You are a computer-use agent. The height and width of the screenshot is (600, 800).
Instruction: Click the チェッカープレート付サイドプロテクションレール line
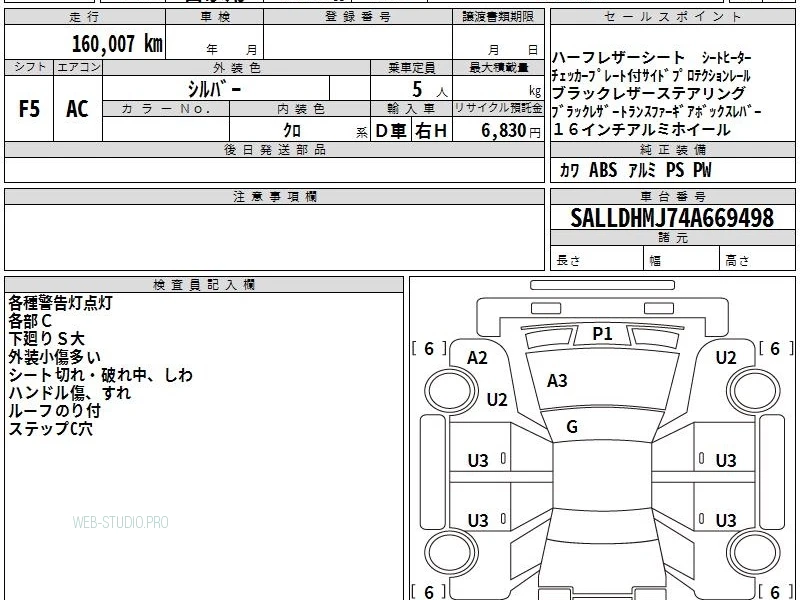(x=651, y=76)
